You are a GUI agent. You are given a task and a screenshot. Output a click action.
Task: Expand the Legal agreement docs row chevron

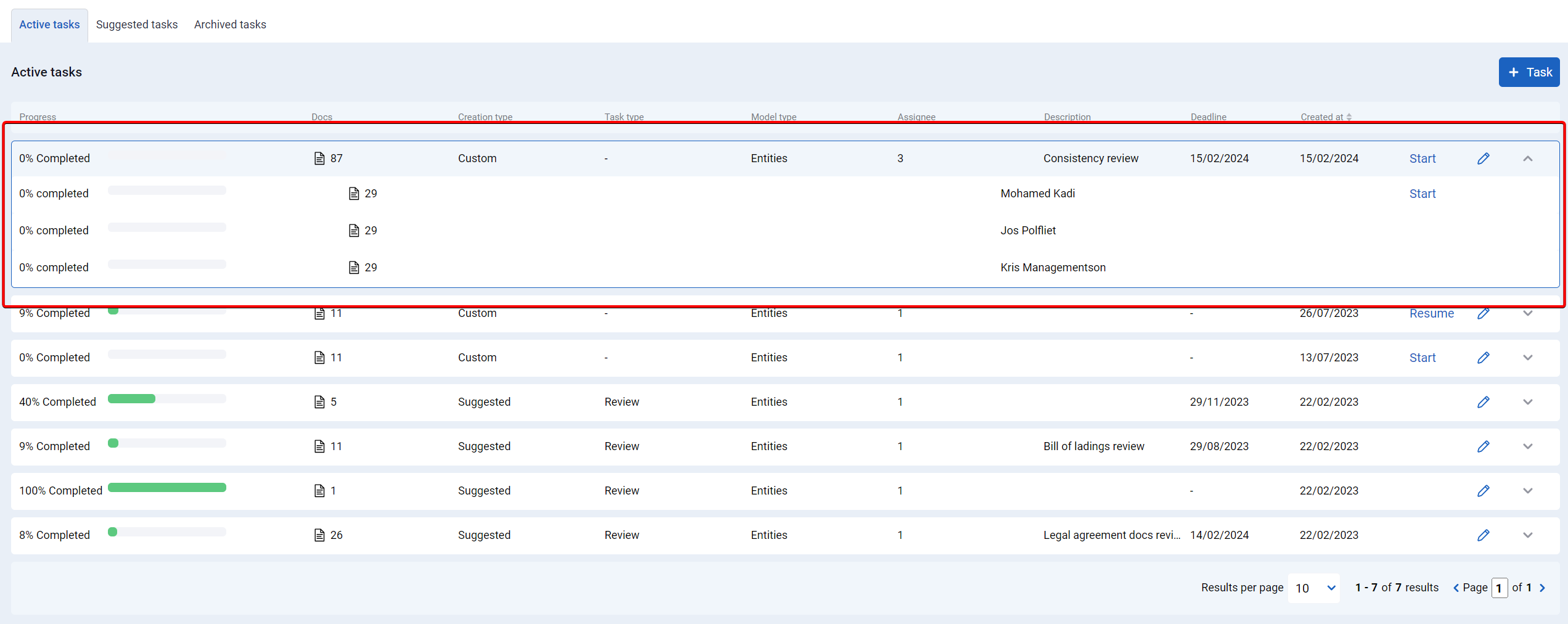(1527, 535)
